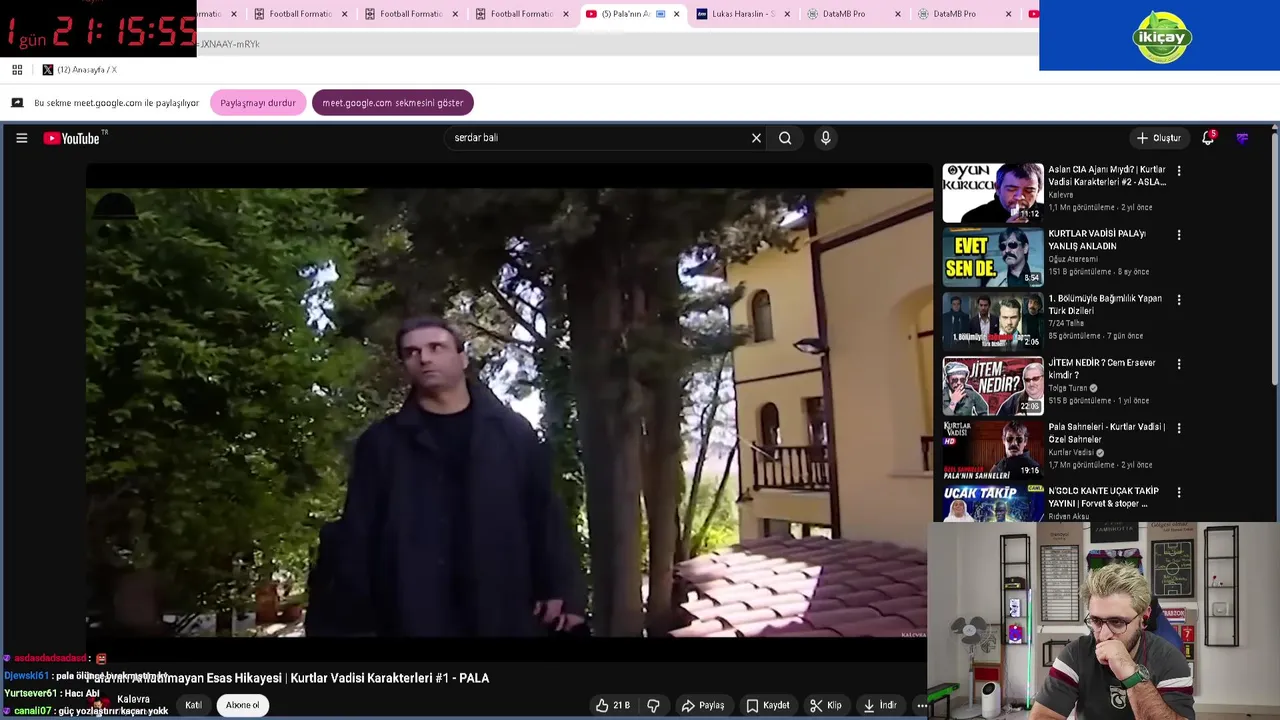Open options menu for Bağımlılık Yapan Türk Dizileri video
1280x720 pixels.
pos(1179,300)
